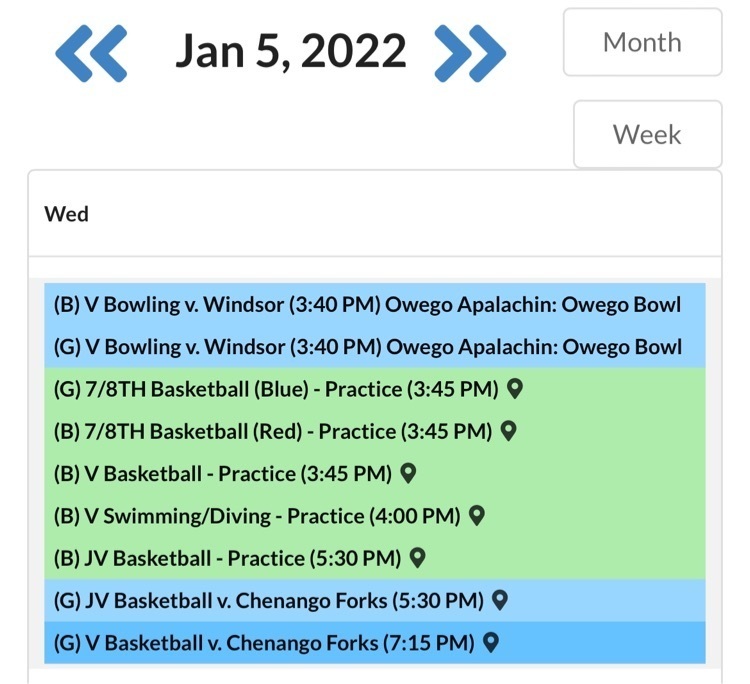Open Girls JV Basketball v. Chenango Forks

[x=268, y=600]
